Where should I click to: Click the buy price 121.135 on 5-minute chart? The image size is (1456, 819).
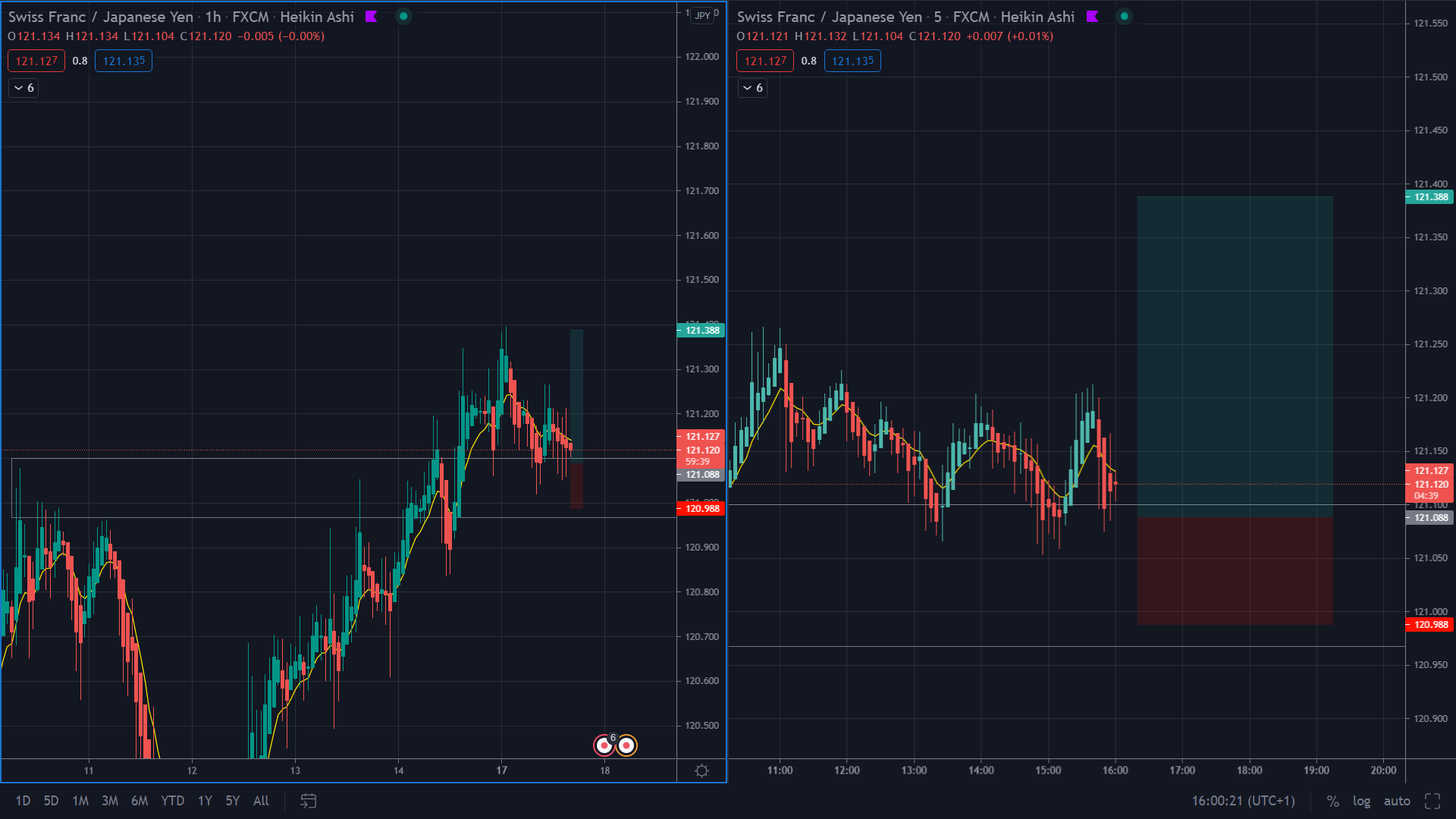tap(852, 61)
